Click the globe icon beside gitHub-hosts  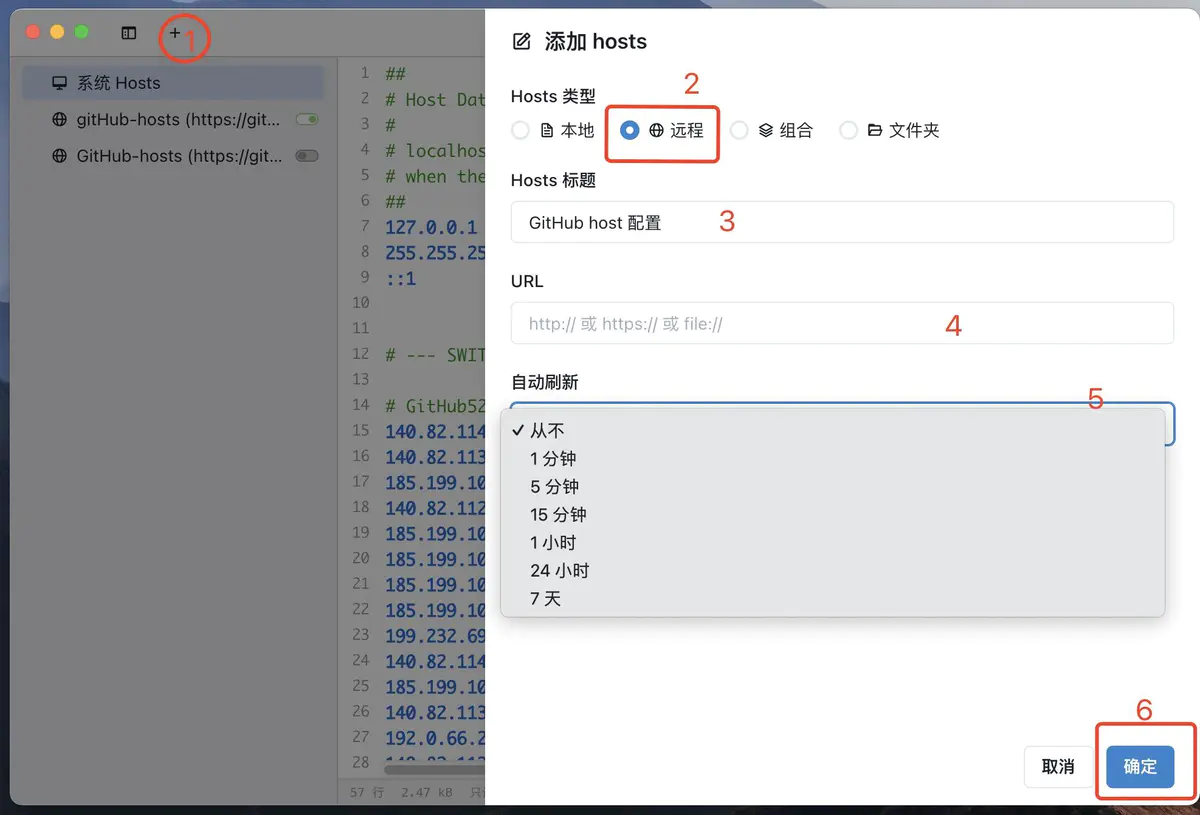point(59,119)
